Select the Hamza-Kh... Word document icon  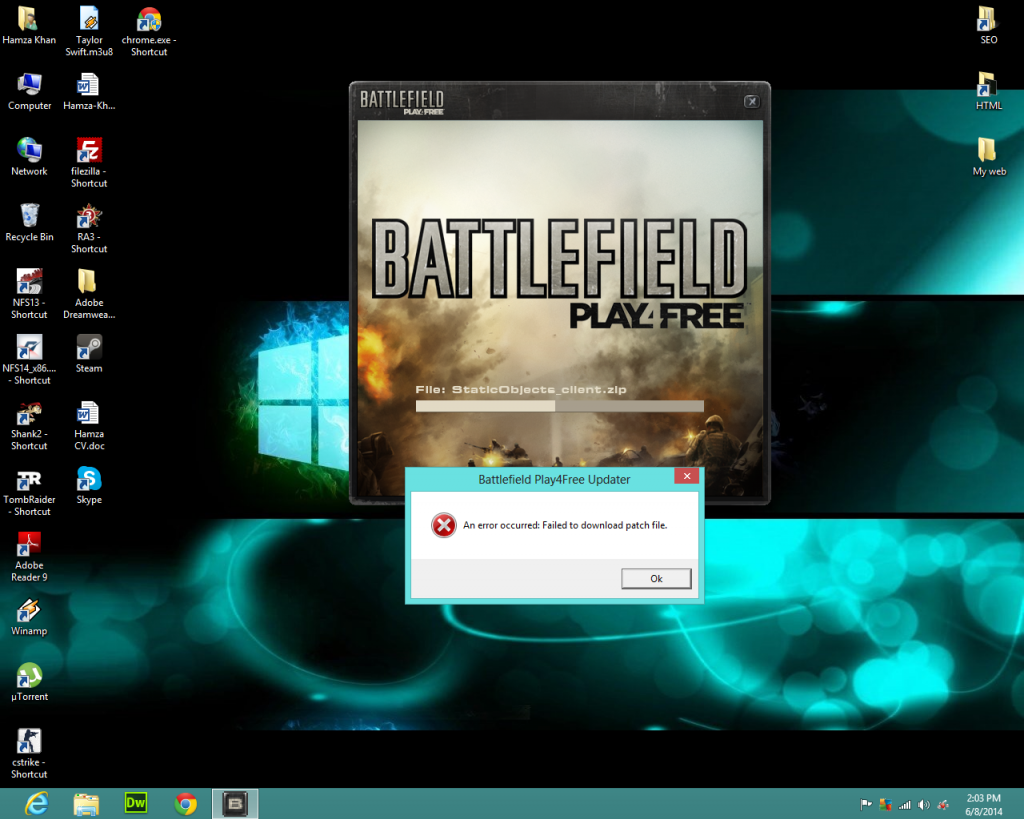[x=89, y=91]
